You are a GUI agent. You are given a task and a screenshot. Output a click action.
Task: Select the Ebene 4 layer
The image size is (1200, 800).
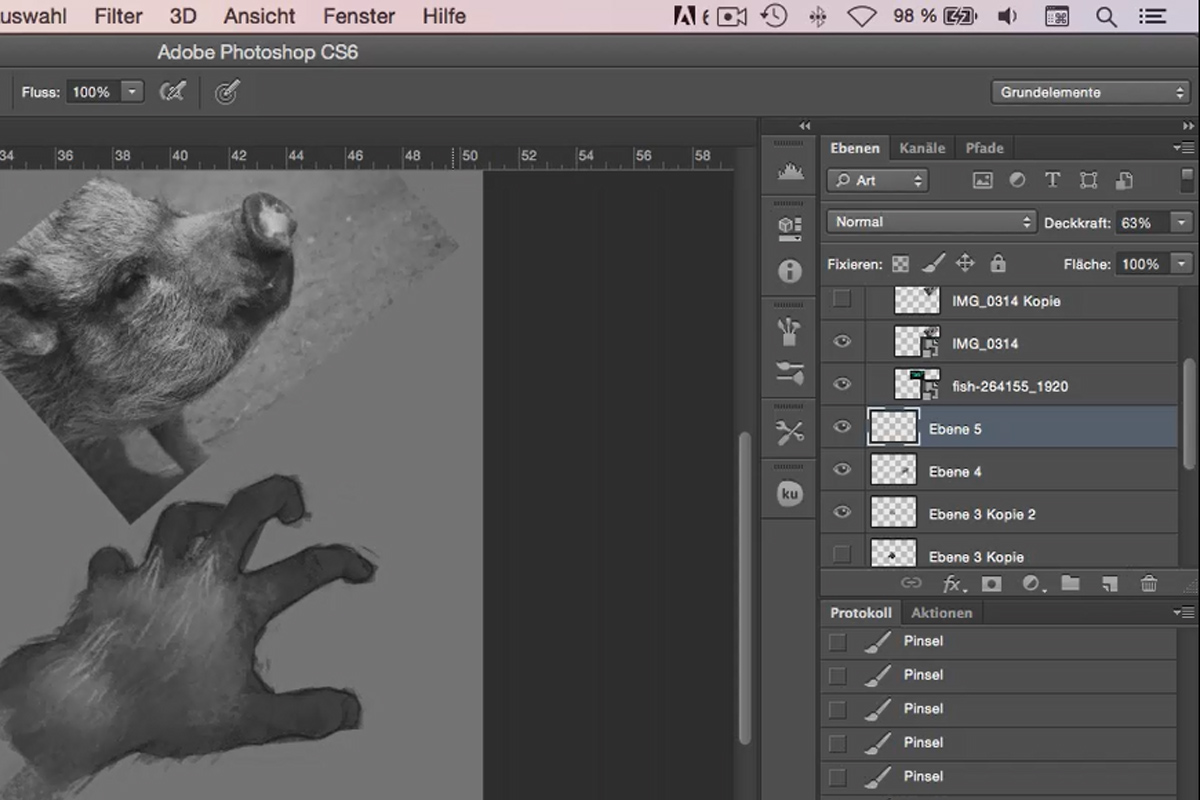[1000, 471]
